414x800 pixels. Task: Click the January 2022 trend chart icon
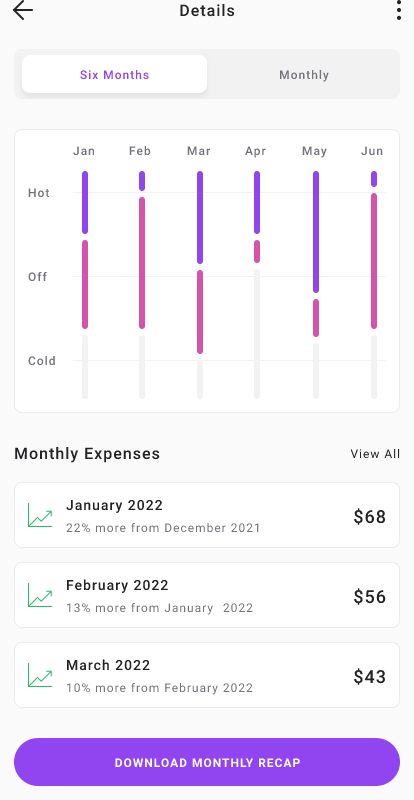40,515
